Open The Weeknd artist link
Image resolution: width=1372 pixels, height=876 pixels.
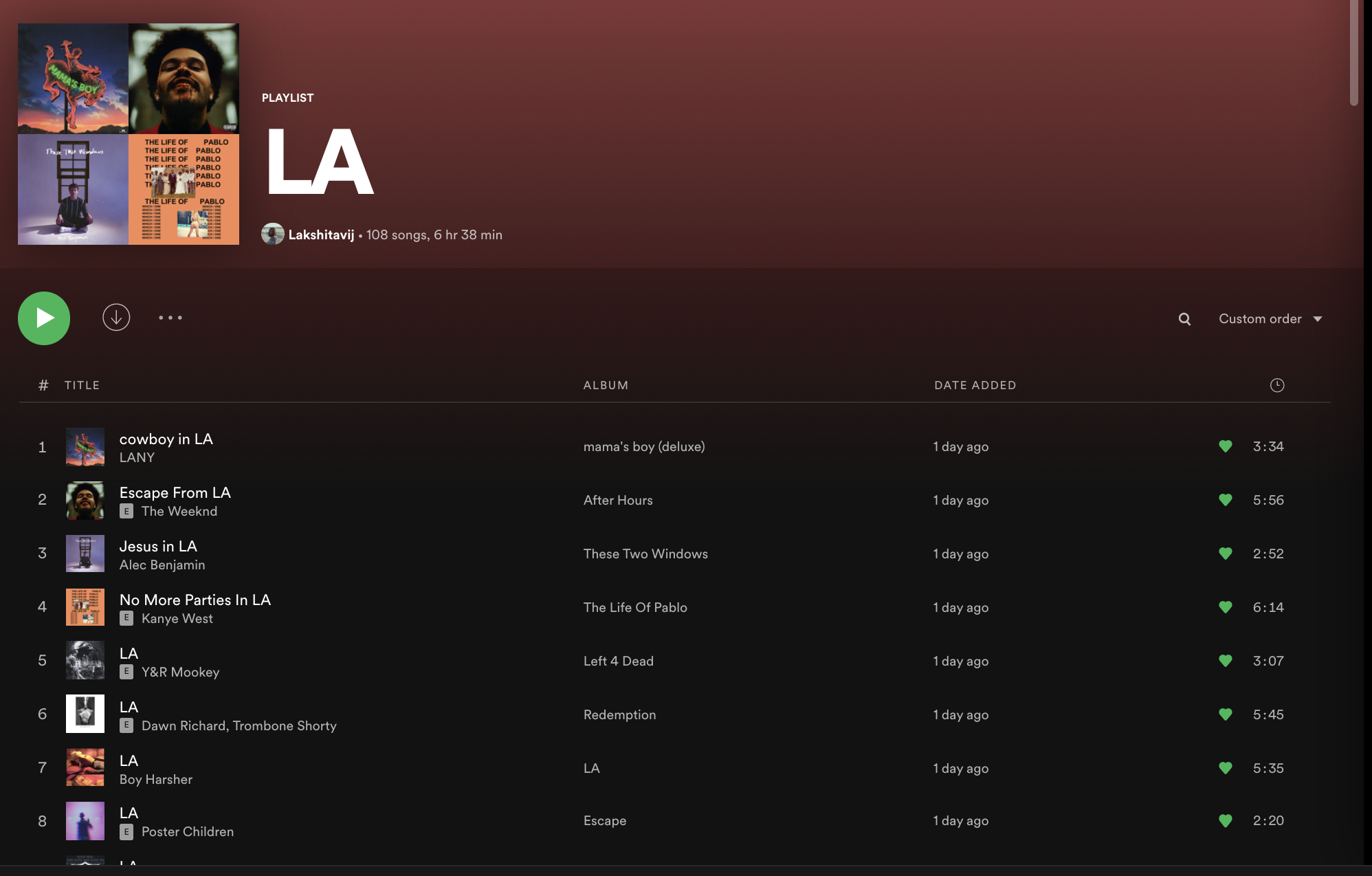pyautogui.click(x=179, y=512)
